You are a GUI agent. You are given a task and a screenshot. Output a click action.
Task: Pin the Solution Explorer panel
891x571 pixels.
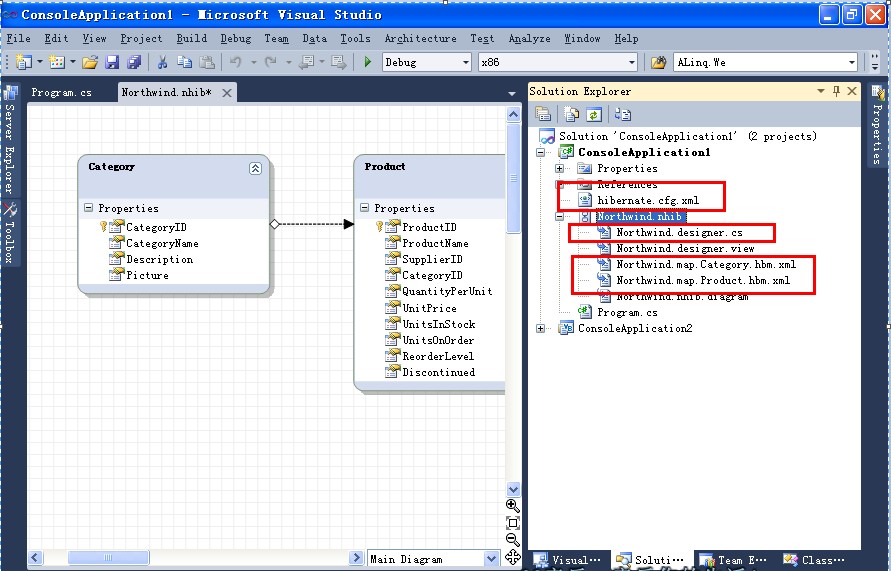pyautogui.click(x=836, y=91)
